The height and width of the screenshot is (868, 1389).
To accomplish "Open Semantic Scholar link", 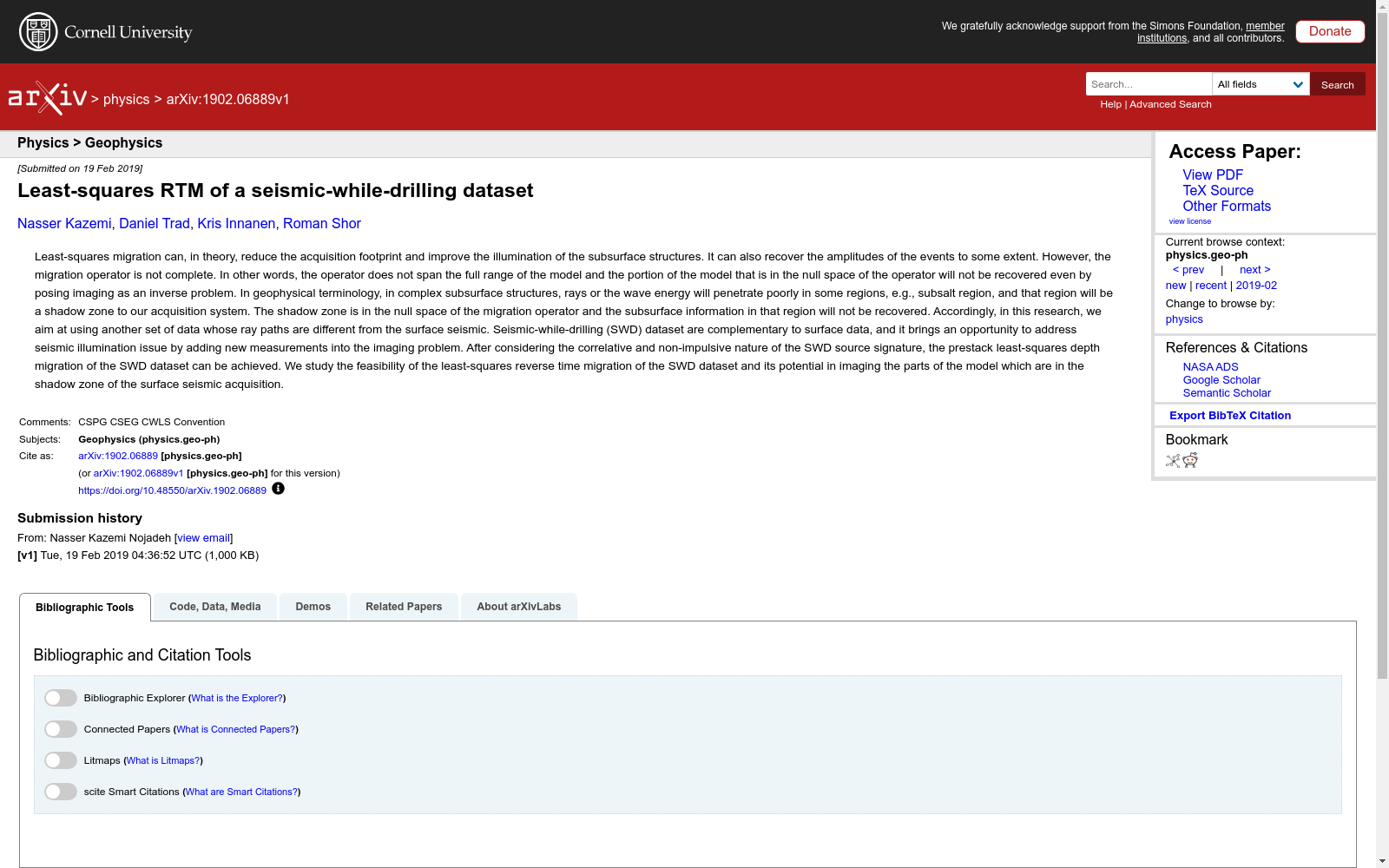I will pos(1227,393).
